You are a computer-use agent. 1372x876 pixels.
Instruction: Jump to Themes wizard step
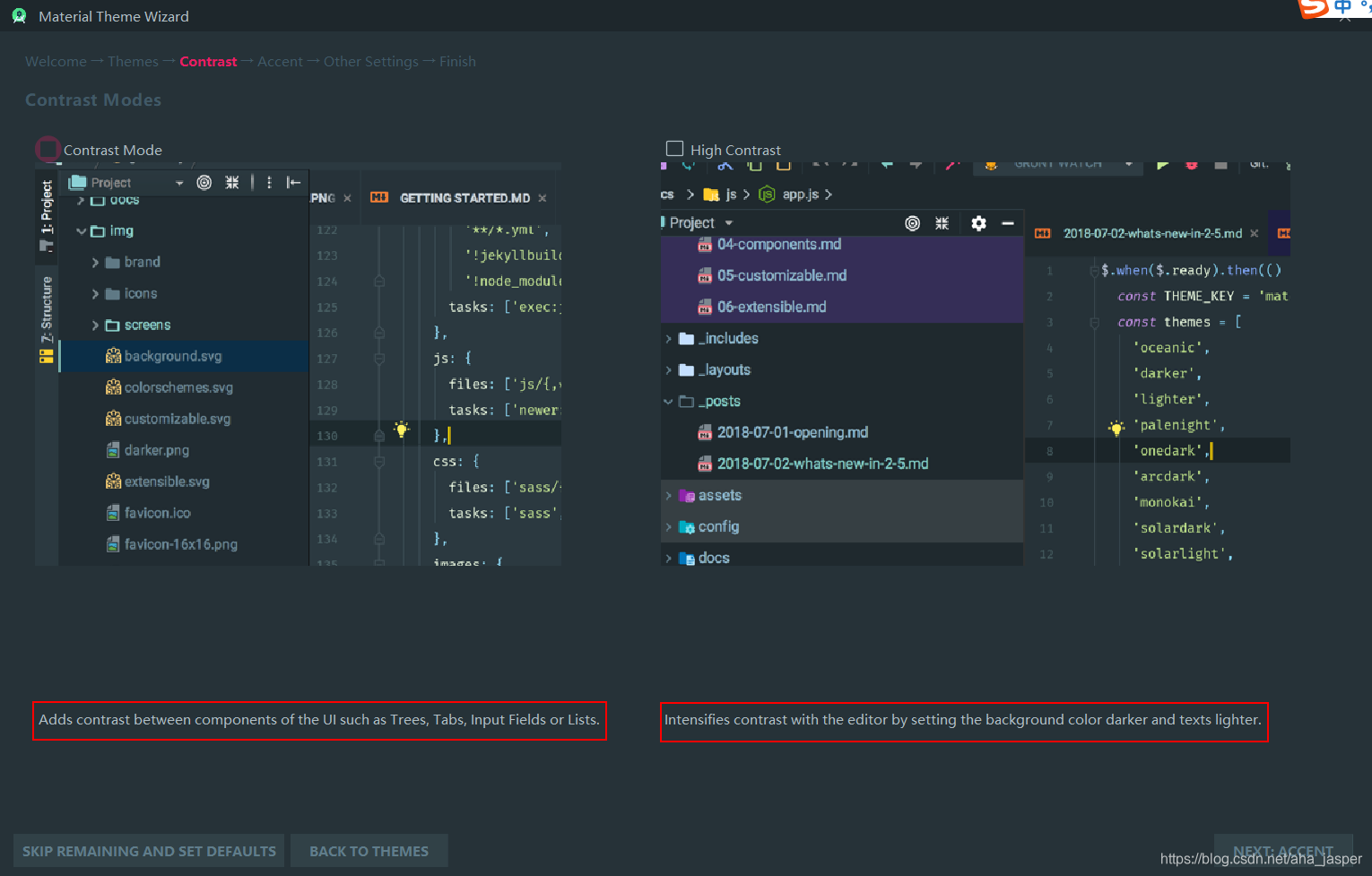tap(133, 62)
